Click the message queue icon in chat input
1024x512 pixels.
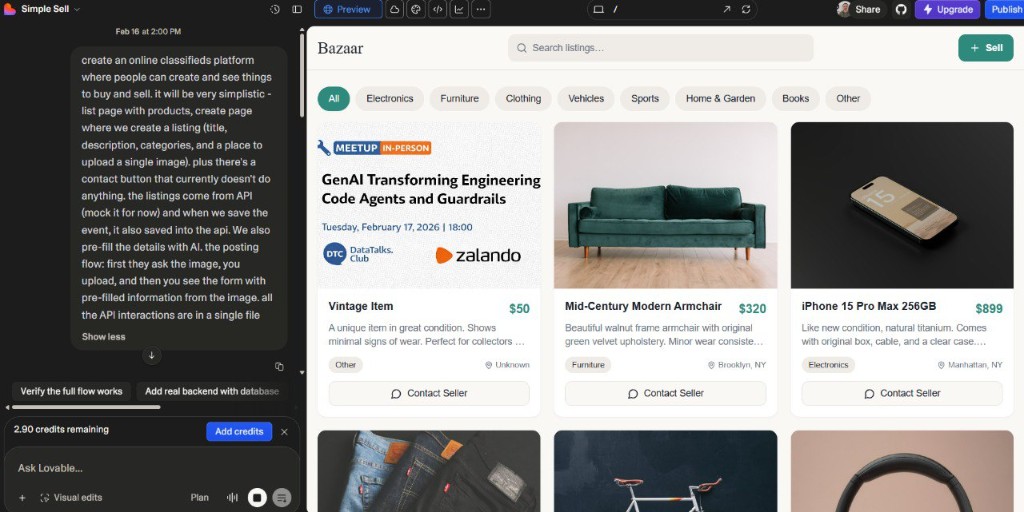[281, 498]
